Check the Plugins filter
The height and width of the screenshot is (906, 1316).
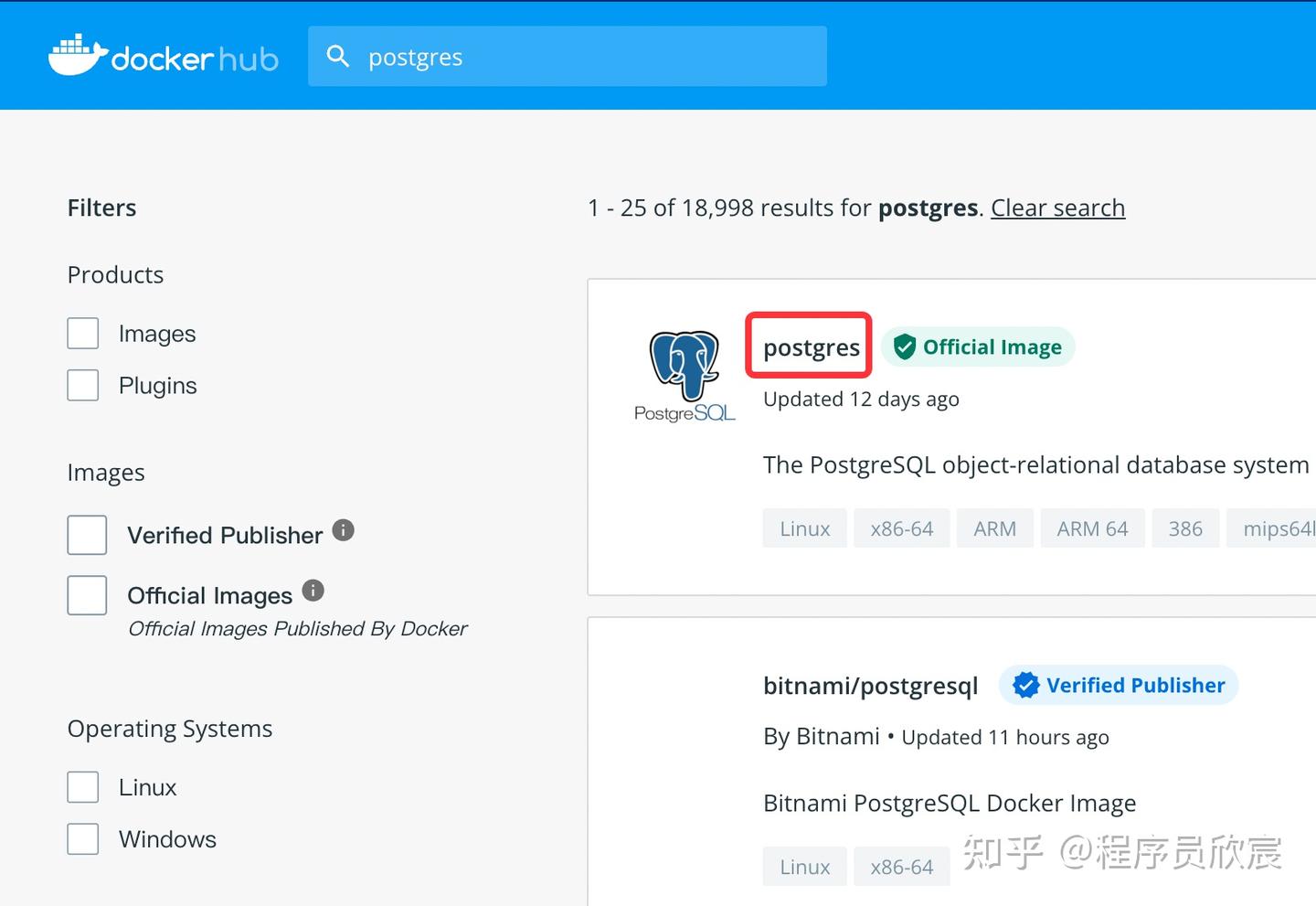[x=83, y=385]
